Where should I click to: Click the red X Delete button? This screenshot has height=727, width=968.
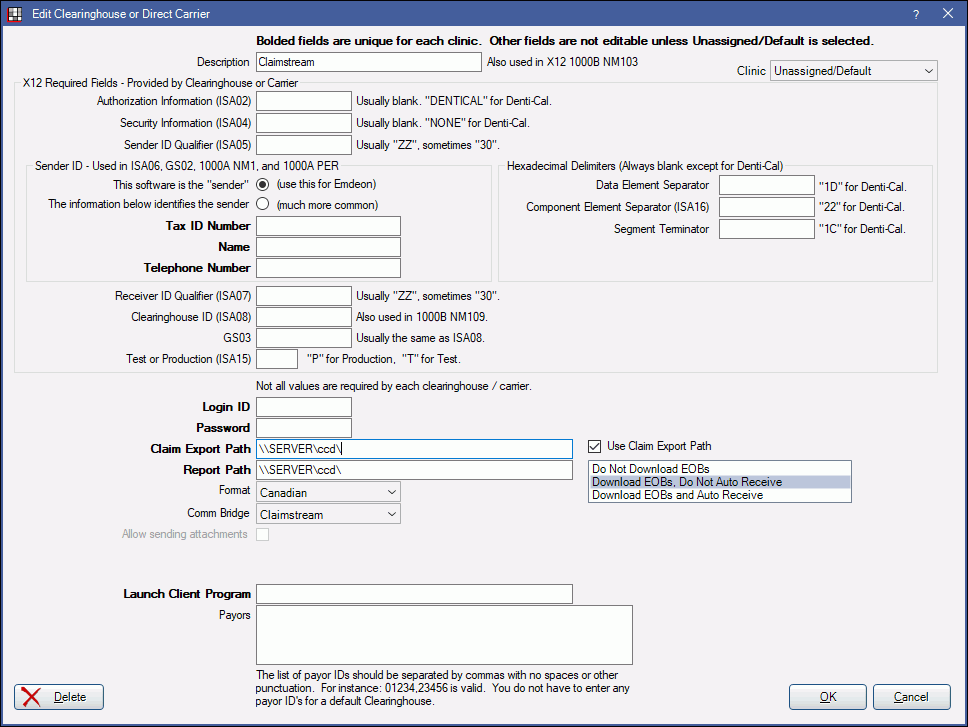[59, 697]
